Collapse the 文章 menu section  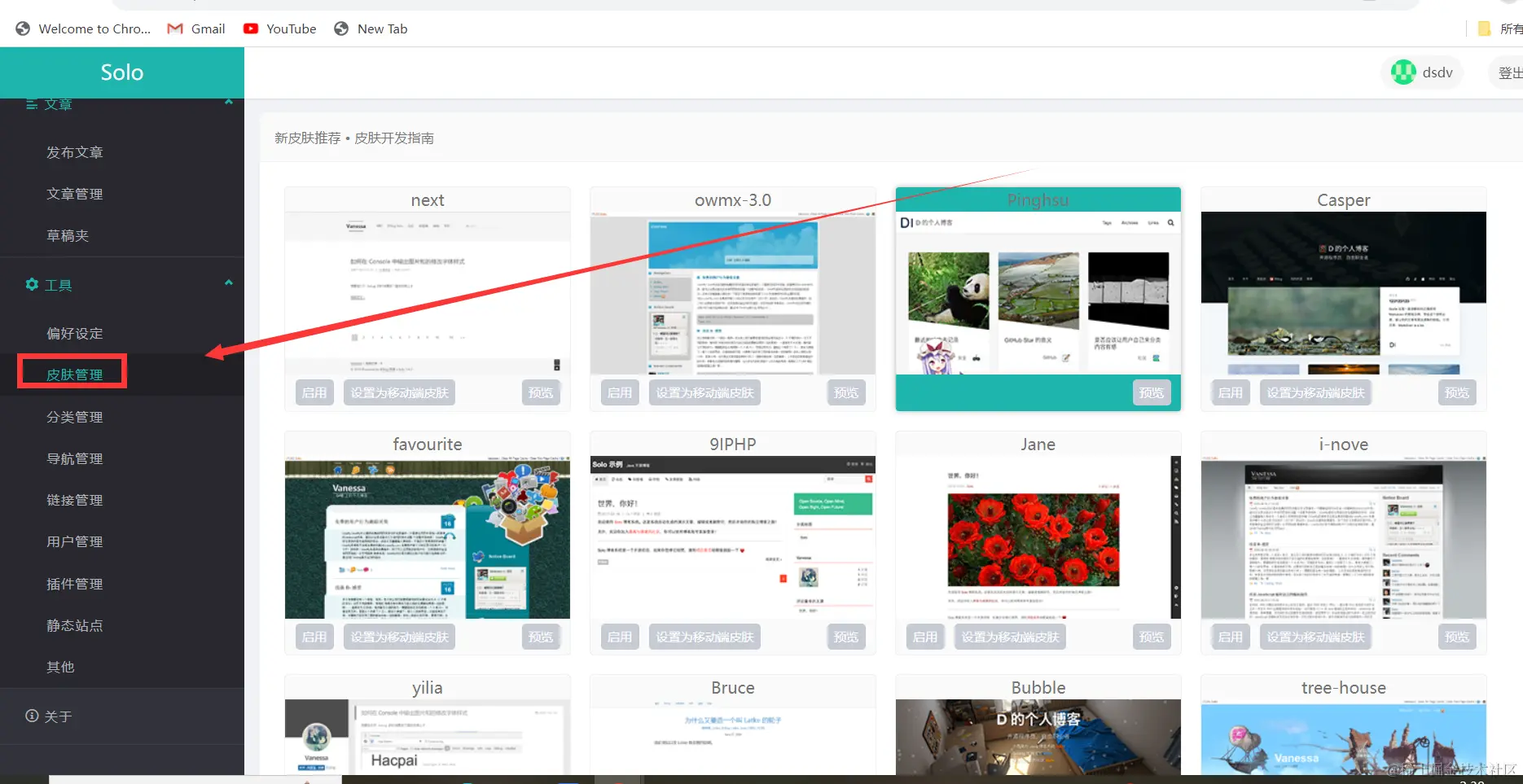point(229,103)
